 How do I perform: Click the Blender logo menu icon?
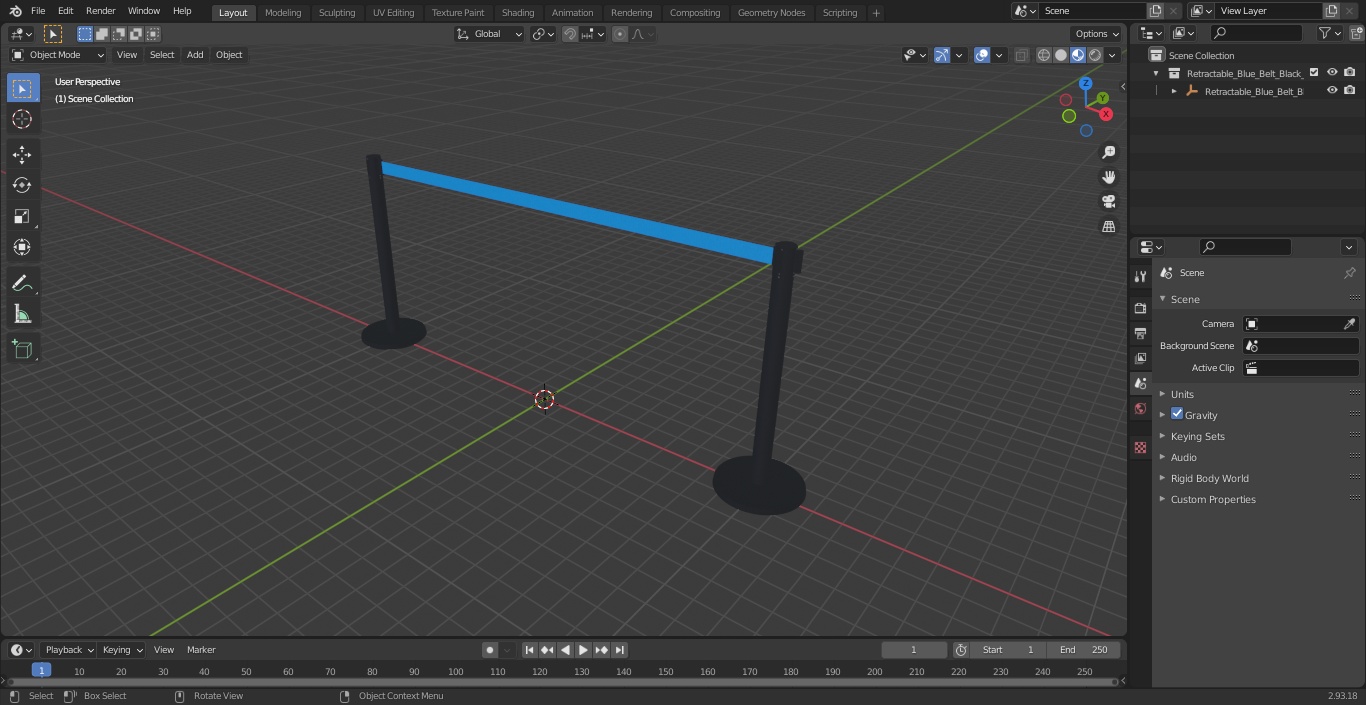pos(15,11)
